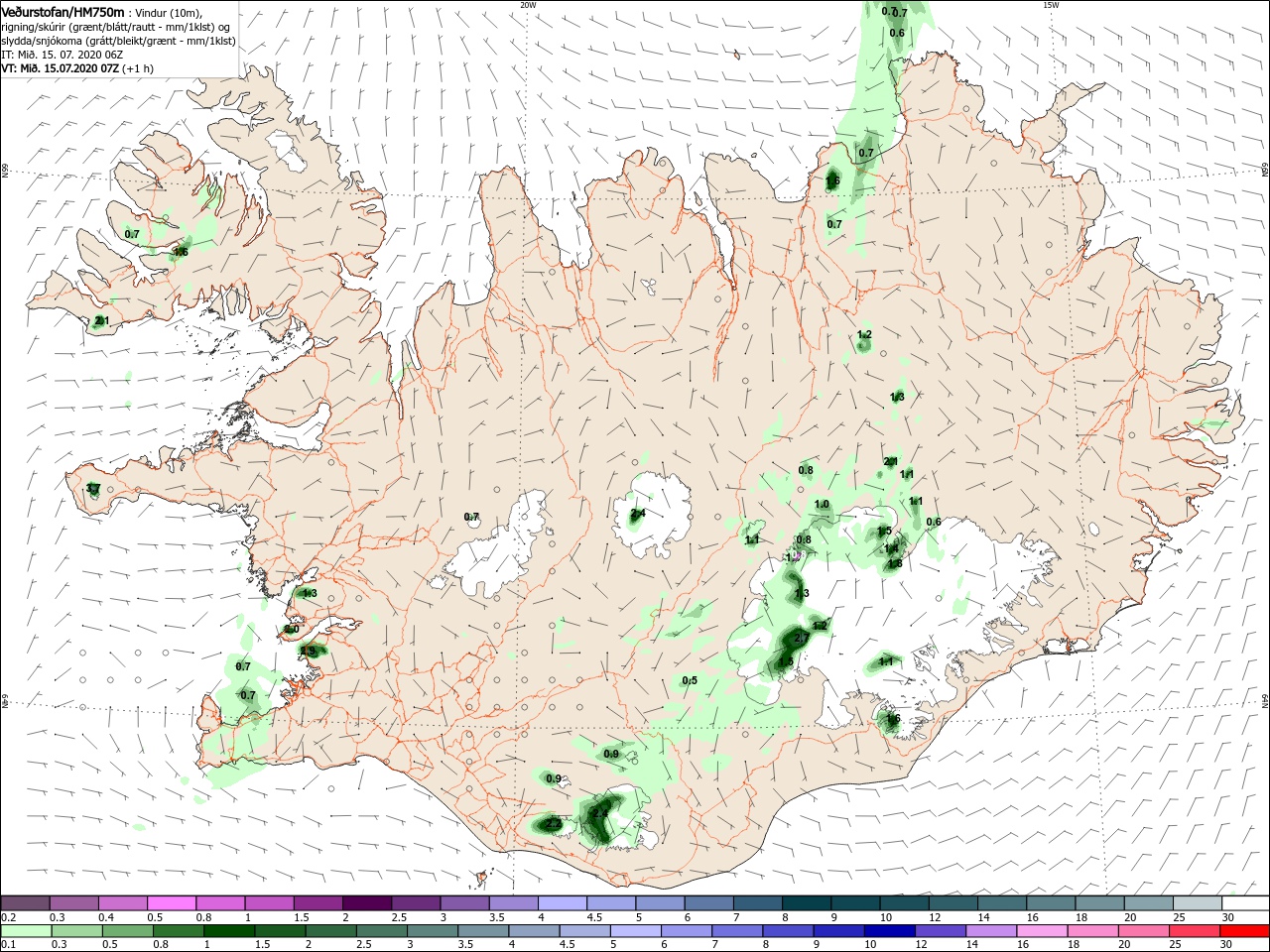This screenshot has width=1270, height=952.
Task: Click upper-row magenta swatch between 0.5 and 0.8
Action: pyautogui.click(x=172, y=903)
